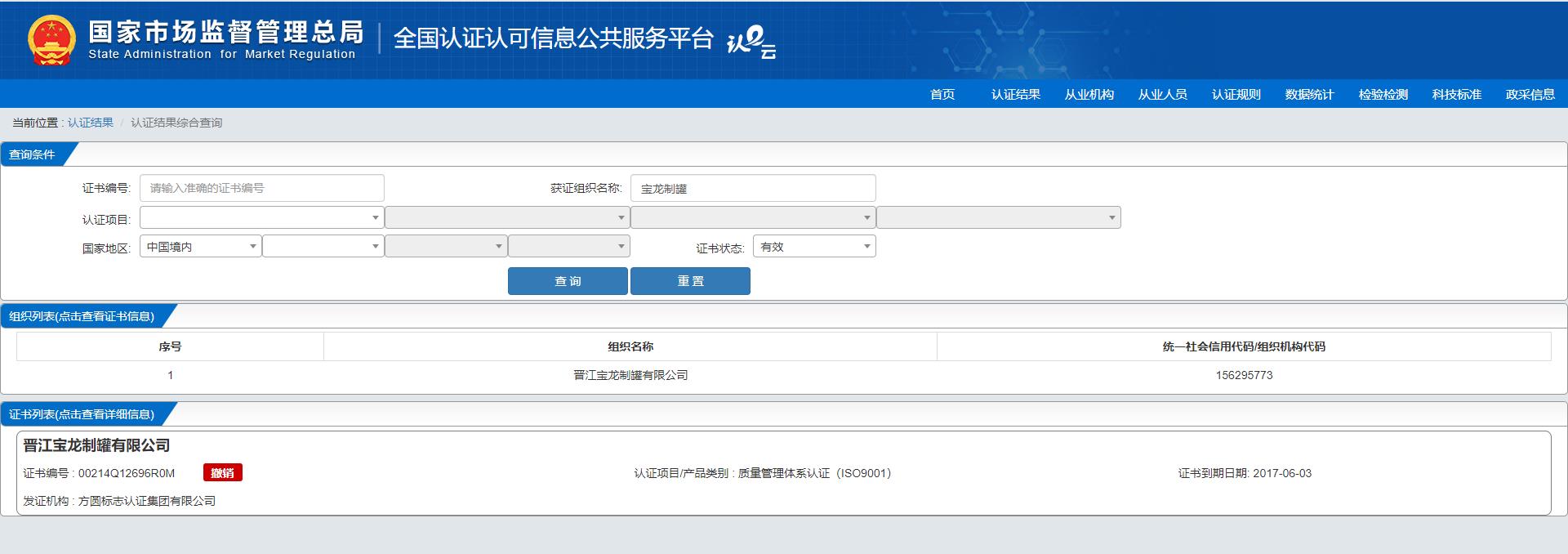Click 质量管理体系认证 (ISO9001) text
Screen dimensions: 1568x554
(x=814, y=473)
